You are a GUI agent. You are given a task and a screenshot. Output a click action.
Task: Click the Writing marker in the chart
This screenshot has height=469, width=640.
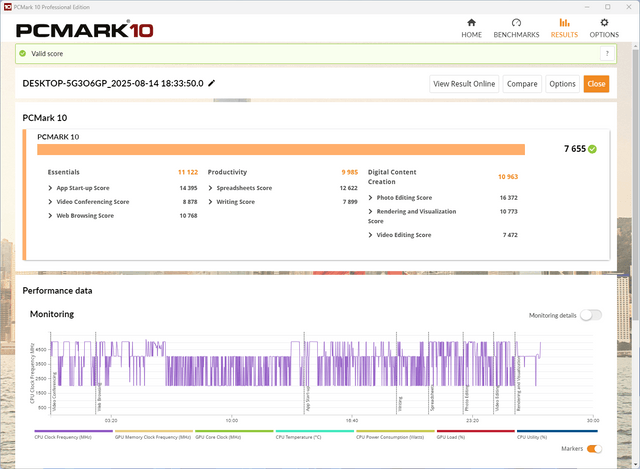click(400, 403)
